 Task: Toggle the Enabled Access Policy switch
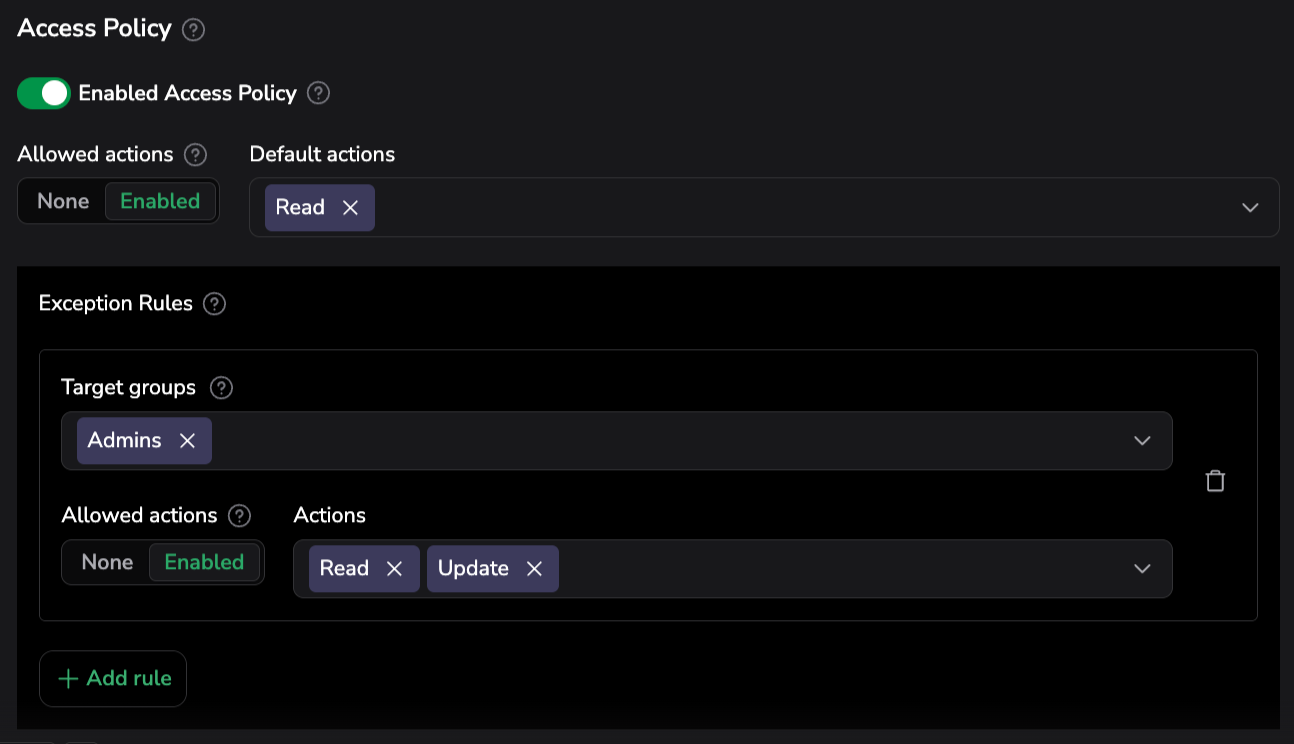tap(44, 93)
